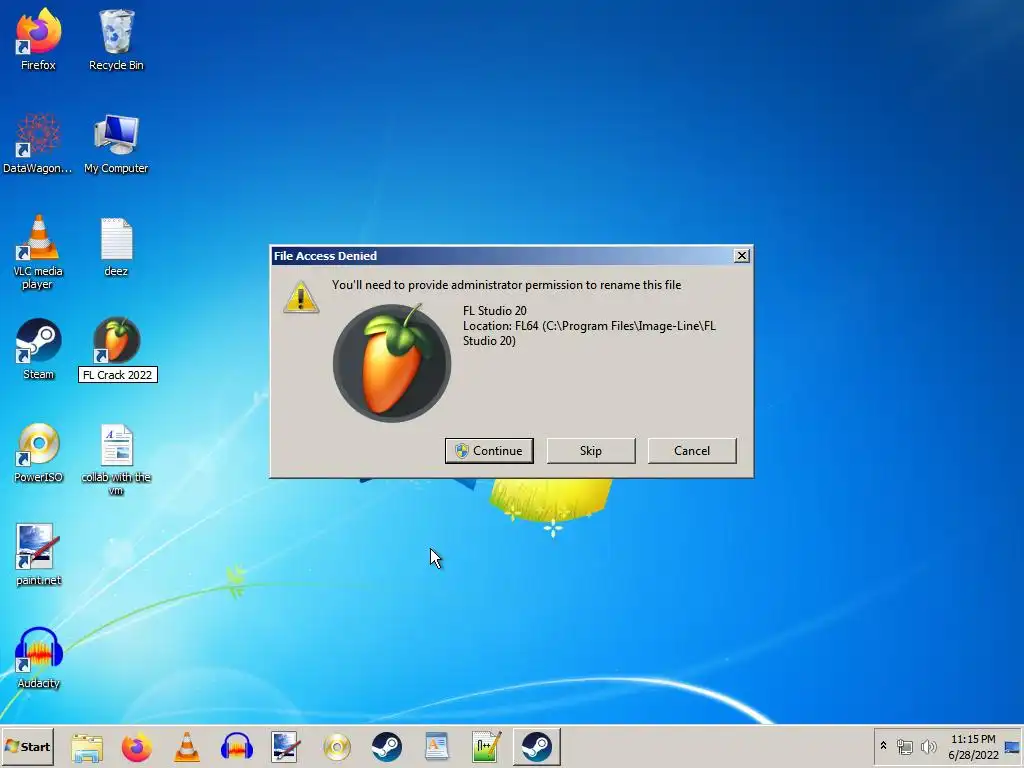Click Skip in File Access Denied dialog
The width and height of the screenshot is (1024, 768).
click(591, 451)
